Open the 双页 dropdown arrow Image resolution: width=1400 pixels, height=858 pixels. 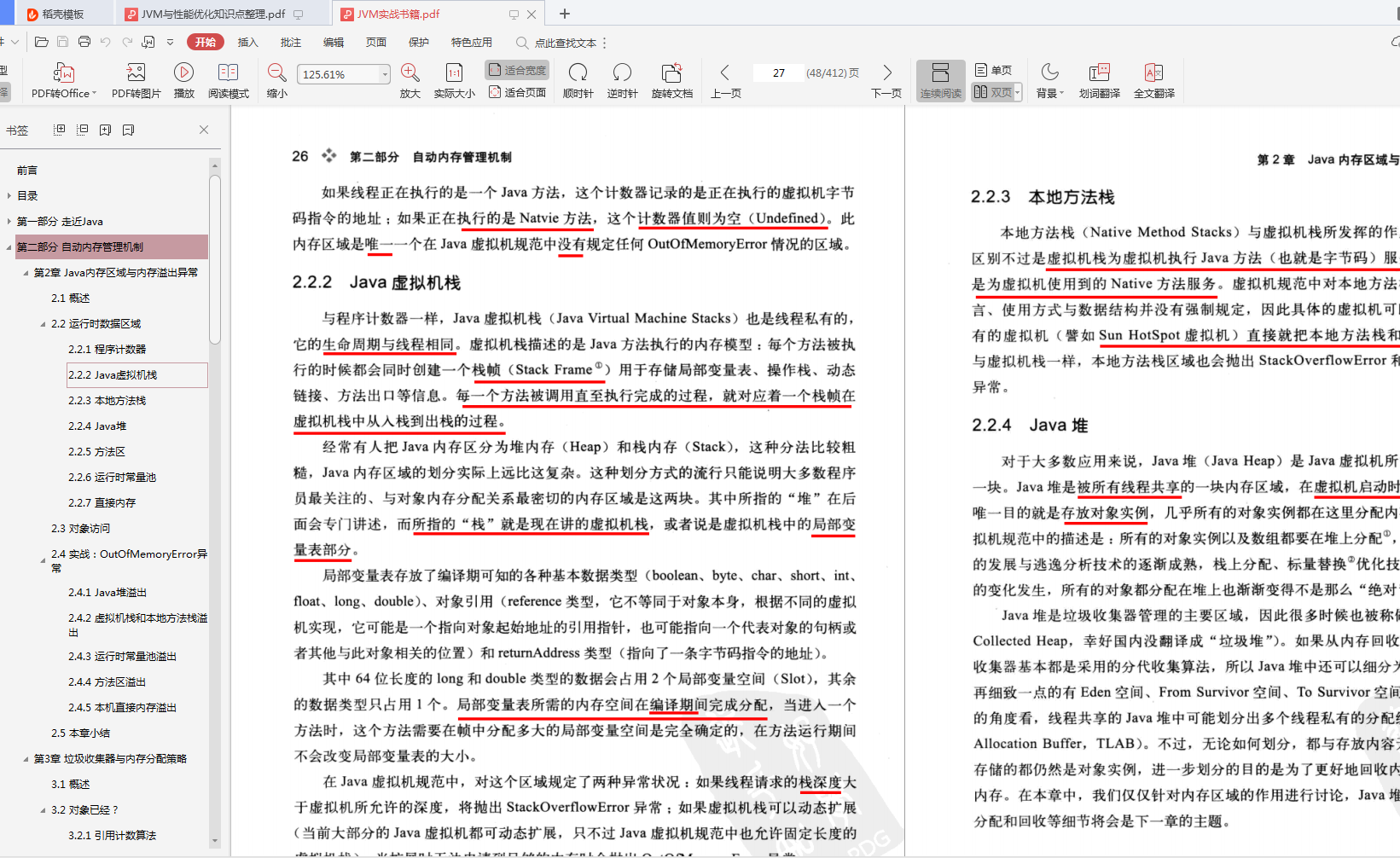coord(1018,92)
